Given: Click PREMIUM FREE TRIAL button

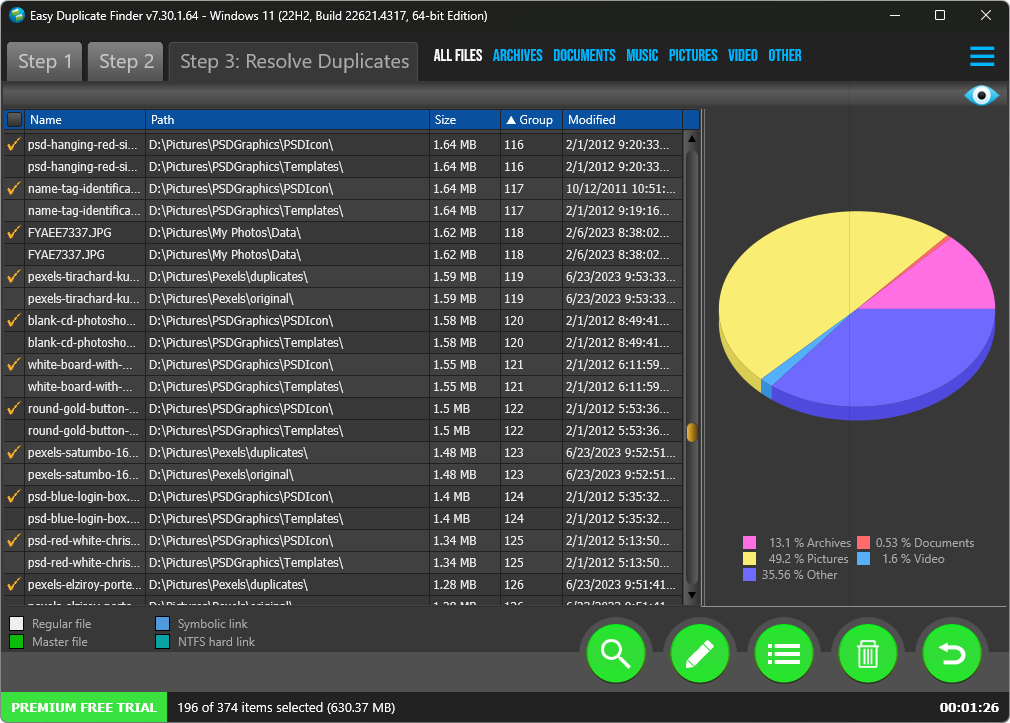Looking at the screenshot, I should coord(84,707).
